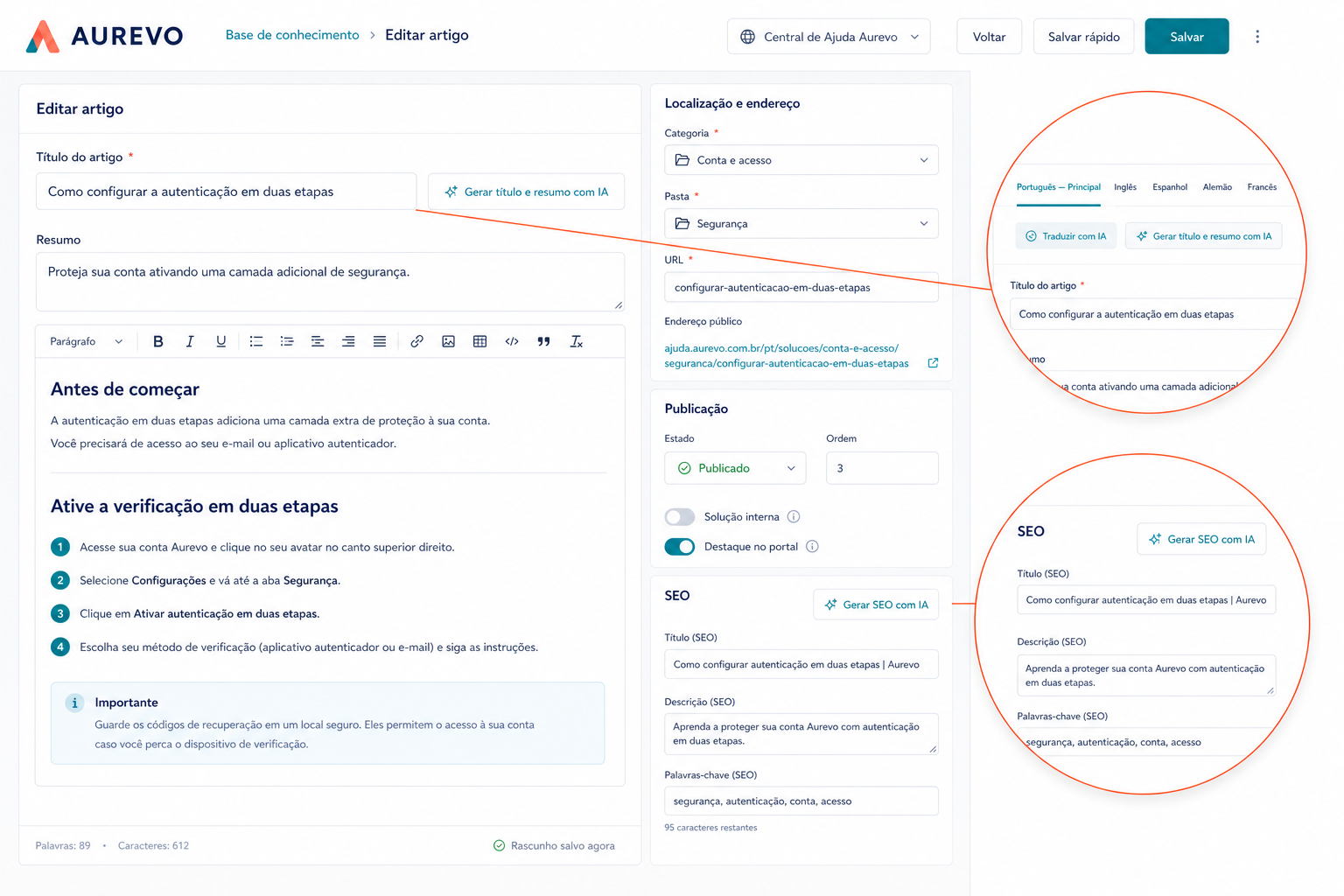
Task: Clear formatting with the Tx icon
Action: tap(576, 341)
